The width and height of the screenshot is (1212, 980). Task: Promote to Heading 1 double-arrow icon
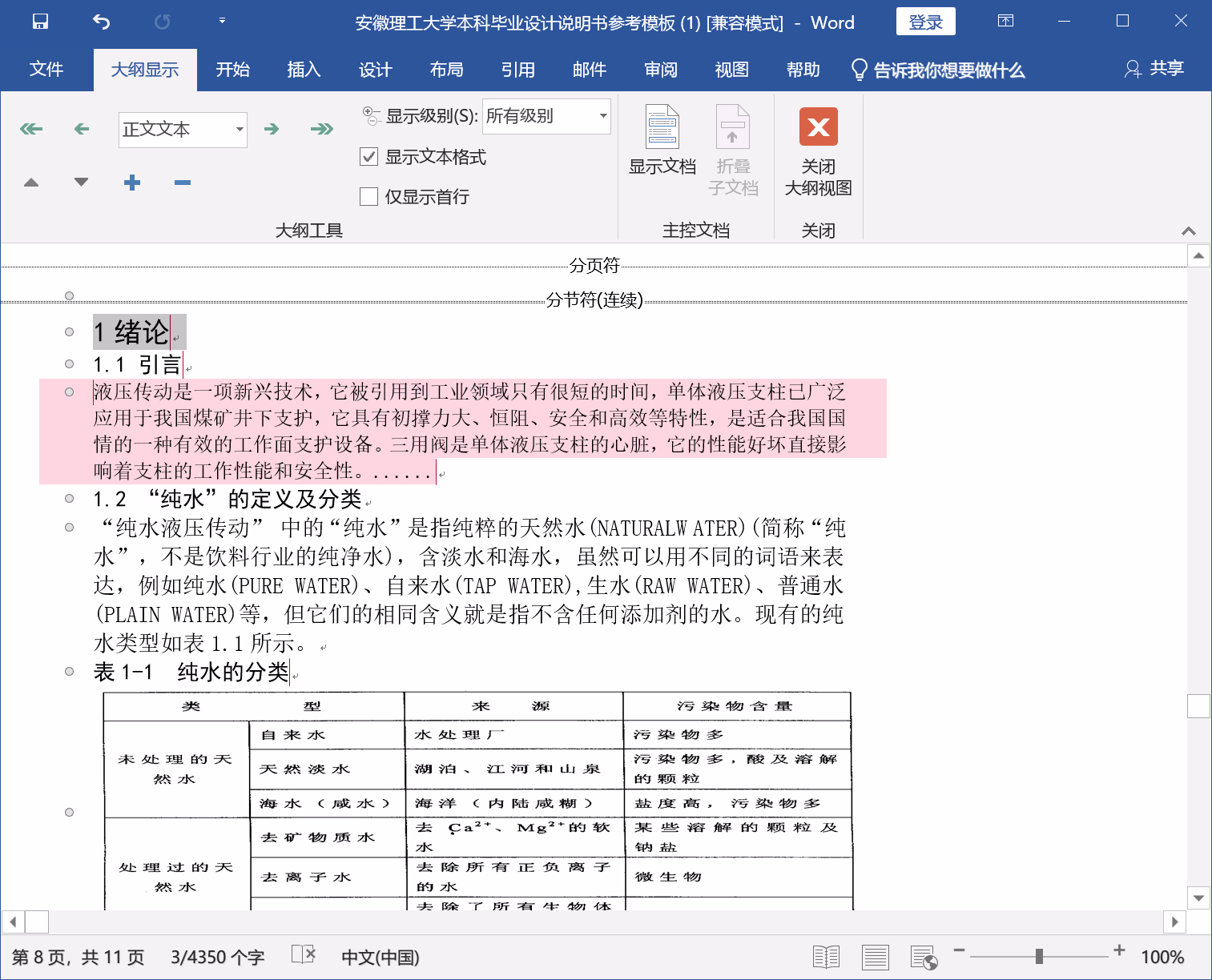[31, 129]
